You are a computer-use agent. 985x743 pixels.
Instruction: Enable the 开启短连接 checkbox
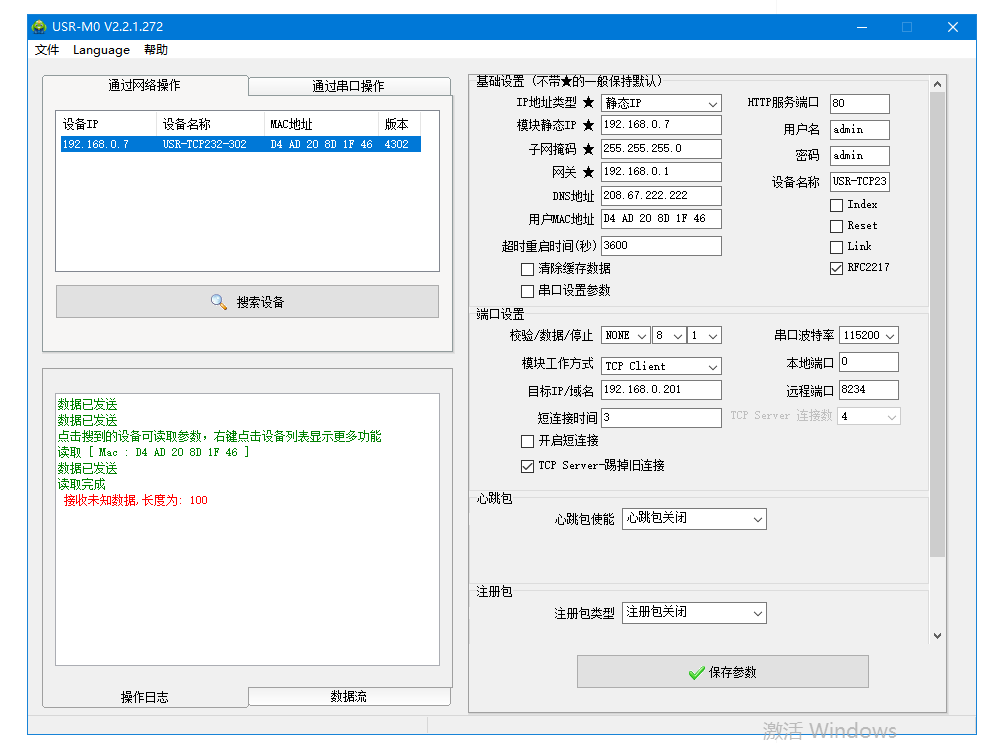pos(527,441)
